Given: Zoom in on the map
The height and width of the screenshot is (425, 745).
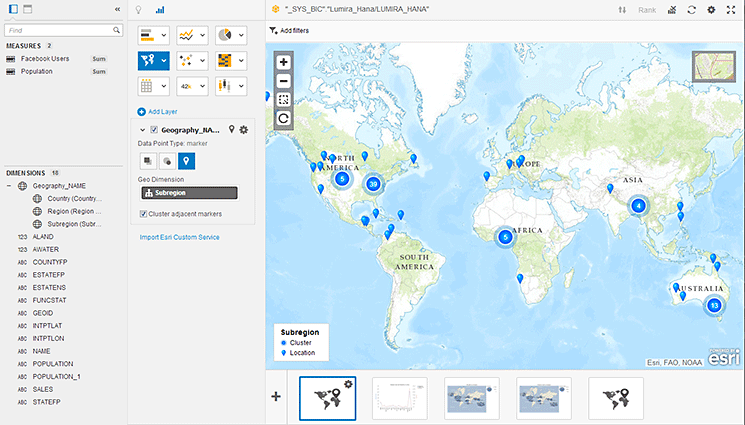Looking at the screenshot, I should [x=284, y=62].
